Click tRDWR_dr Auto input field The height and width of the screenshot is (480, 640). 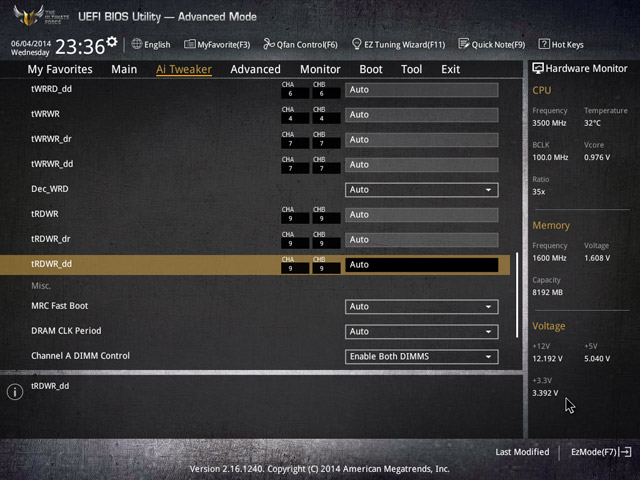click(422, 240)
